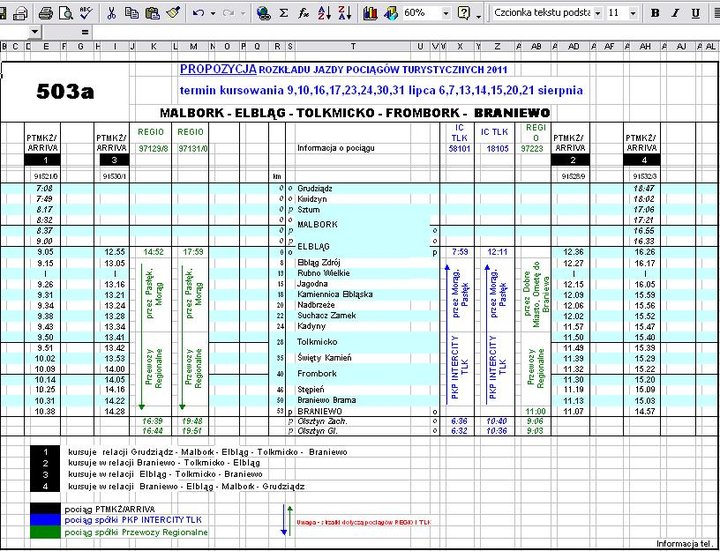Image resolution: width=720 pixels, height=551 pixels.
Task: Select the MALBORK station cell
Action: pos(317,224)
